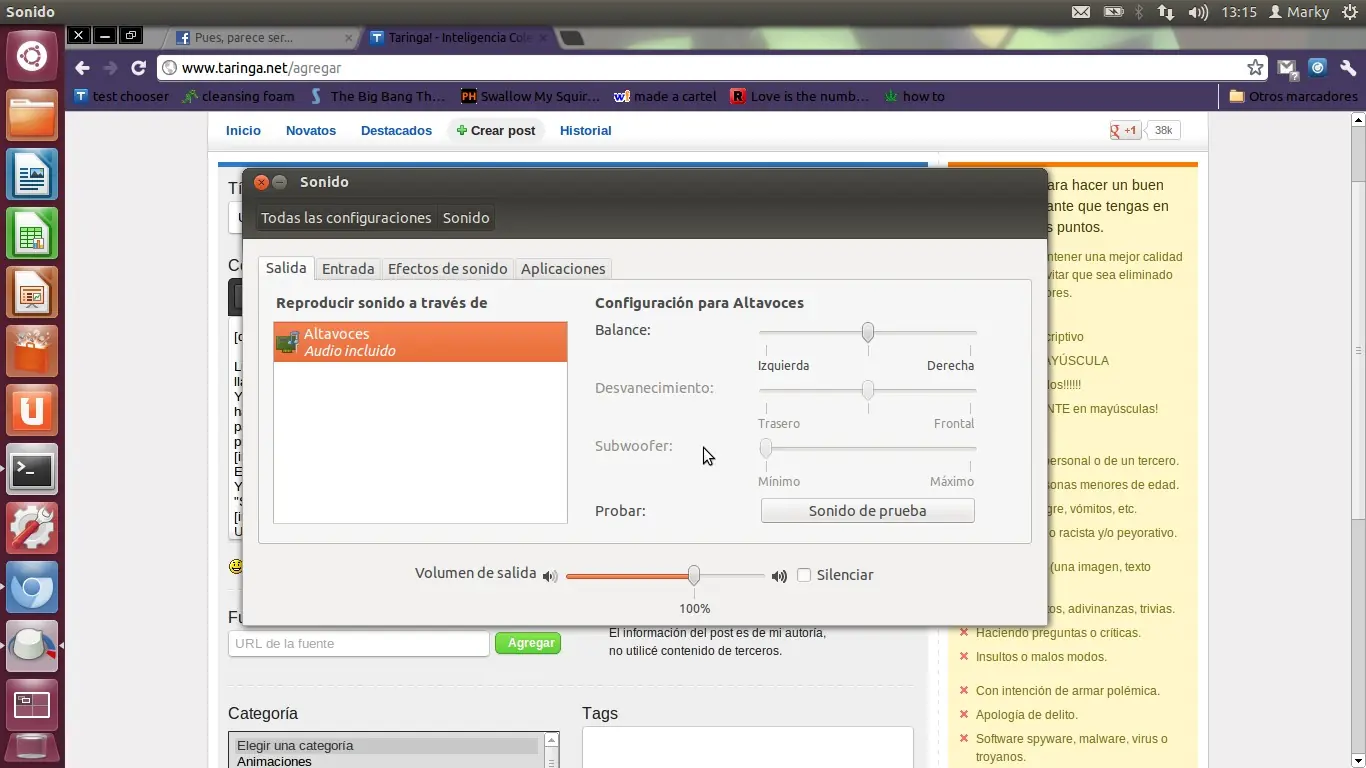The width and height of the screenshot is (1366, 768).
Task: Open System Settings wrench-gear launcher icon
Action: (32, 528)
